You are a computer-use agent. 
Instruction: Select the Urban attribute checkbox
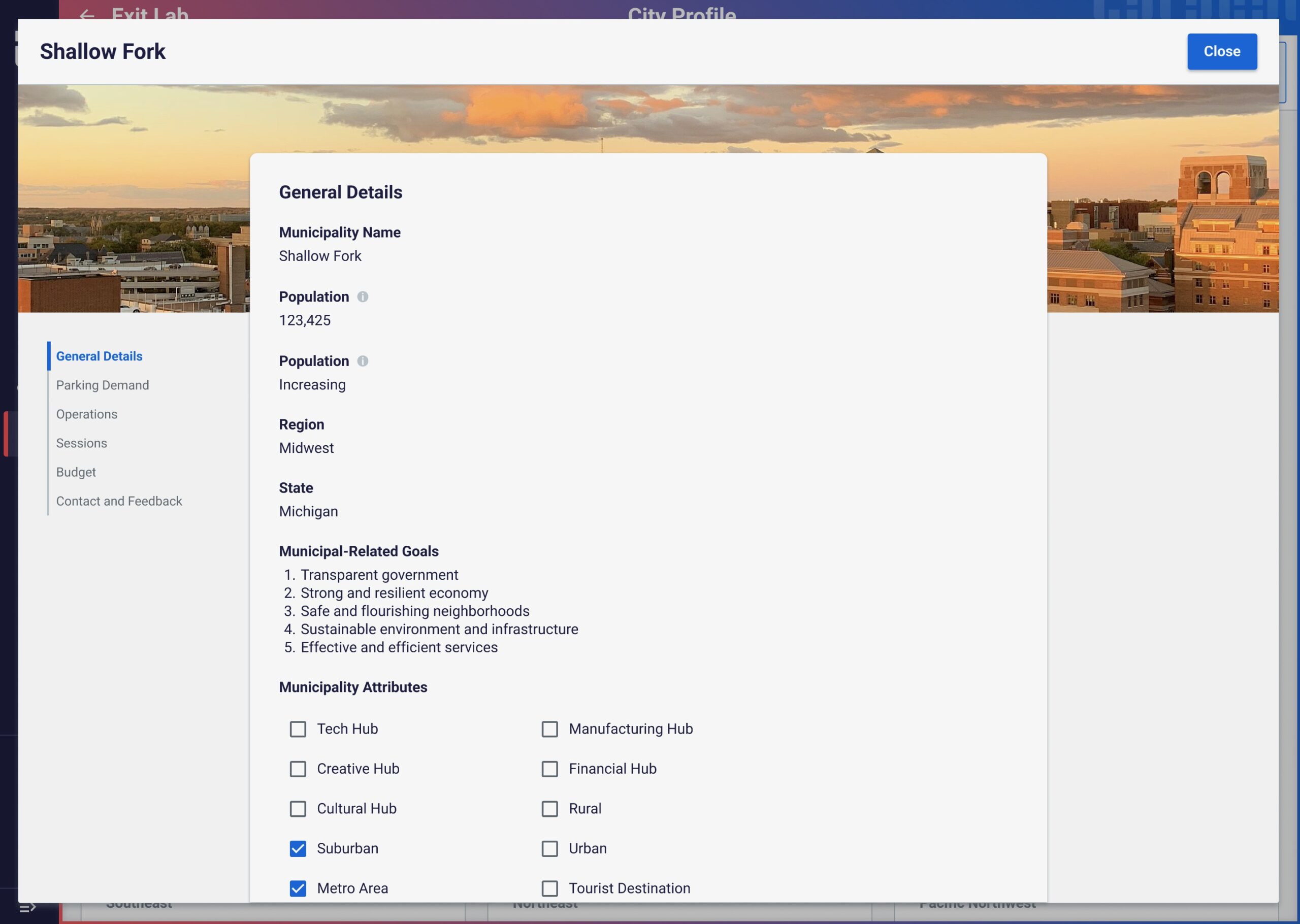549,848
